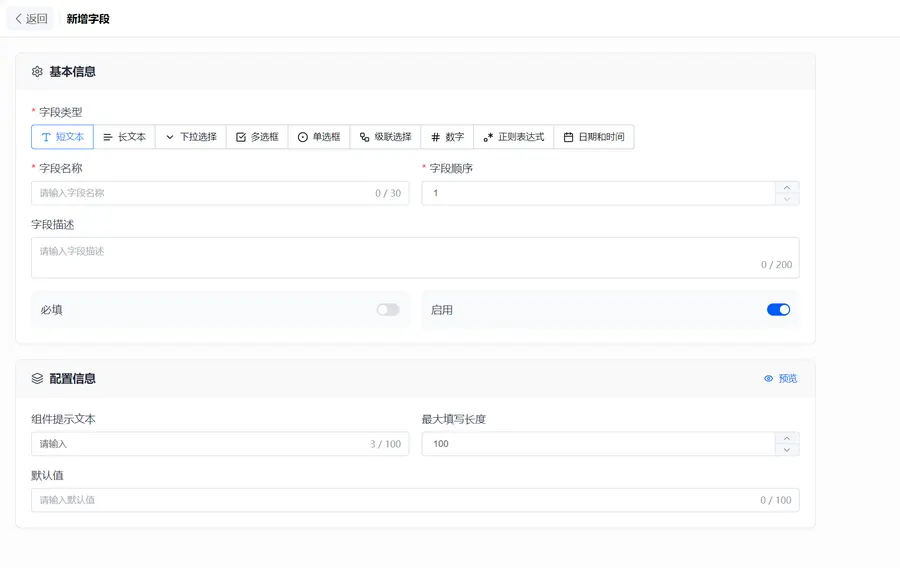Increase 字段顺序 with up arrow
The image size is (900, 568).
tap(787, 188)
